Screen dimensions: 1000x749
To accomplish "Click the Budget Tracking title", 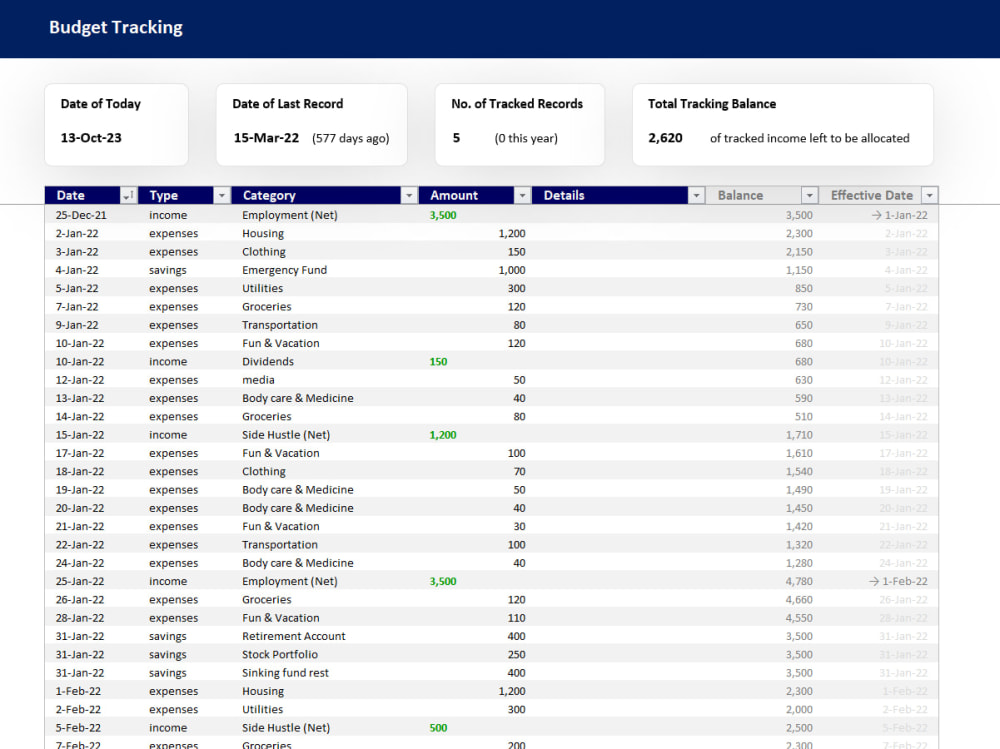I will coord(115,27).
